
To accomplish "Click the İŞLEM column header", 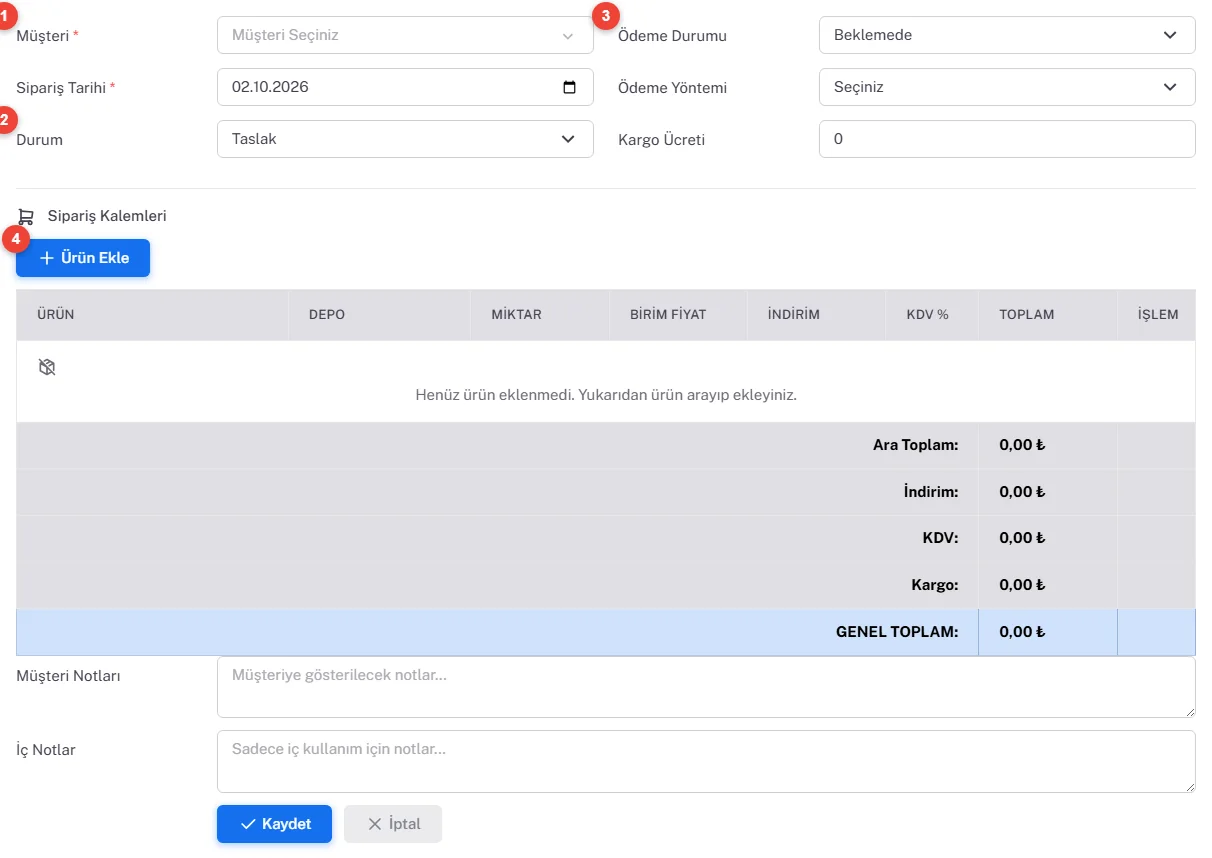I will pos(1158,314).
